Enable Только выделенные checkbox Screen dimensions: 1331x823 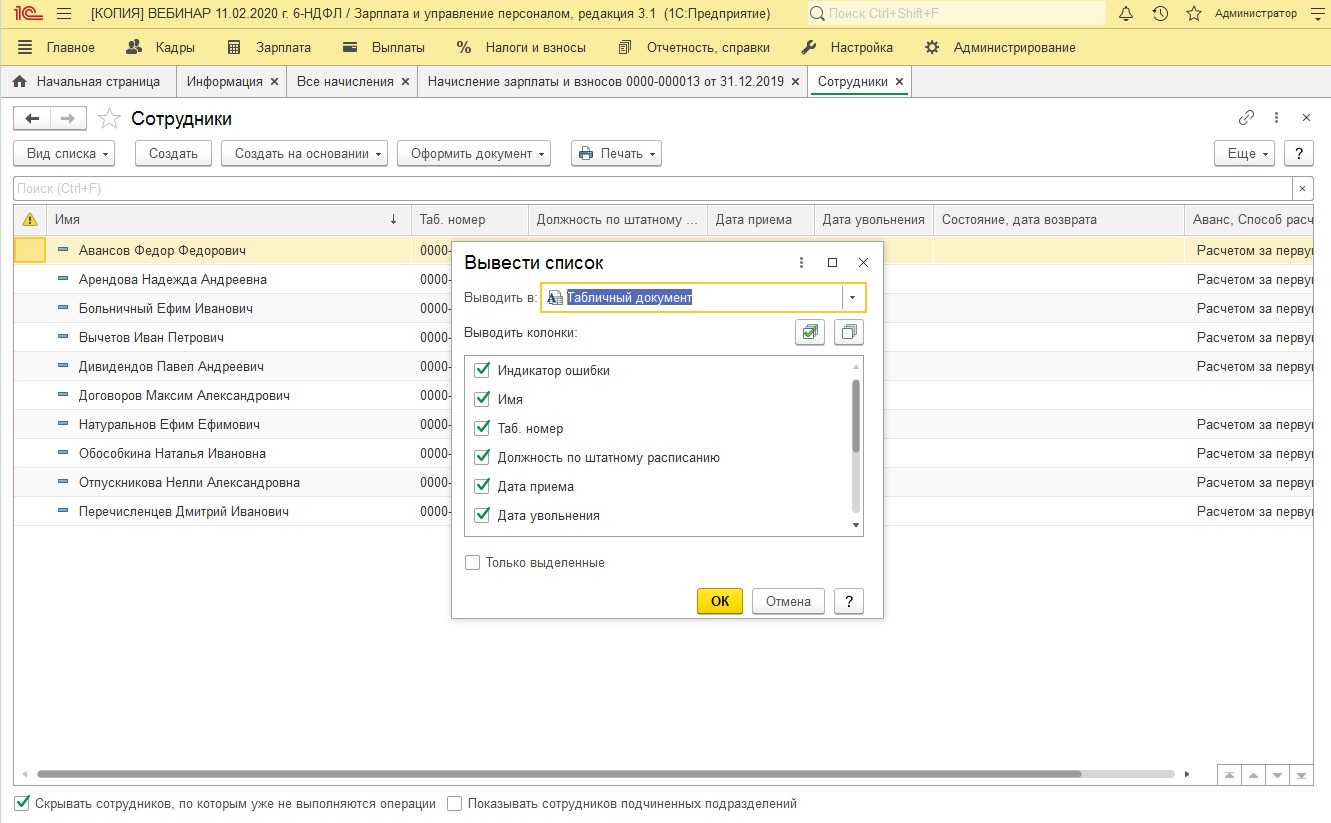(473, 563)
